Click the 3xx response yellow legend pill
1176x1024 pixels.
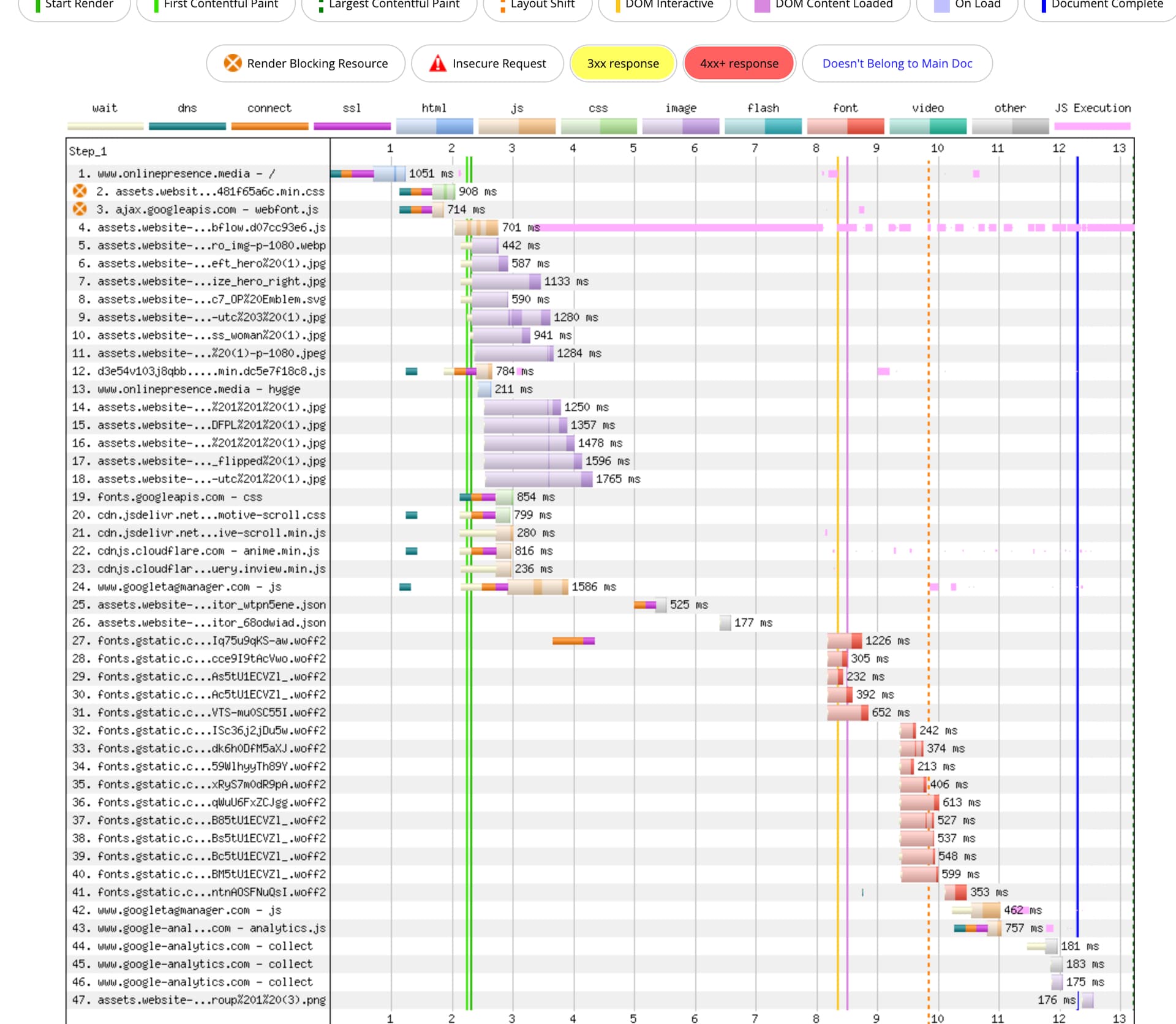pyautogui.click(x=622, y=63)
